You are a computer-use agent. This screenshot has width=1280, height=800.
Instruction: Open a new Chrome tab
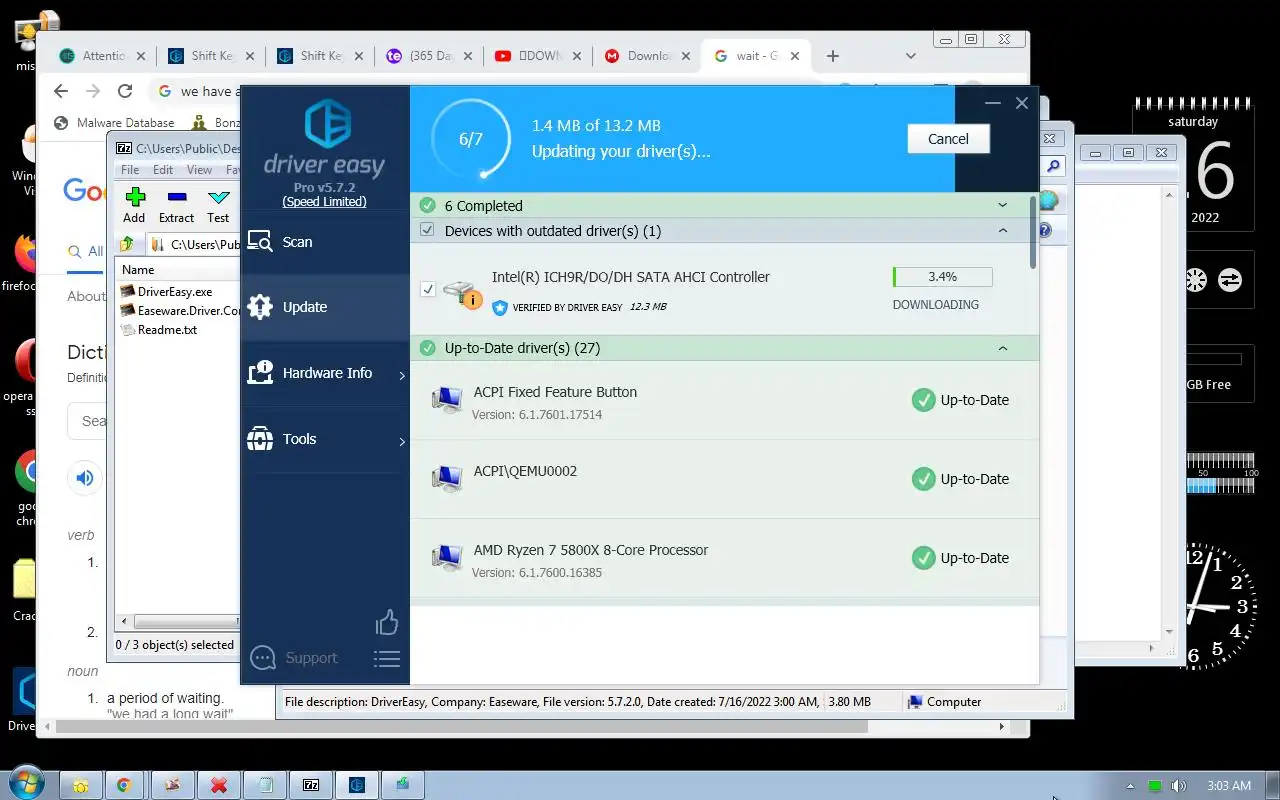pyautogui.click(x=833, y=56)
